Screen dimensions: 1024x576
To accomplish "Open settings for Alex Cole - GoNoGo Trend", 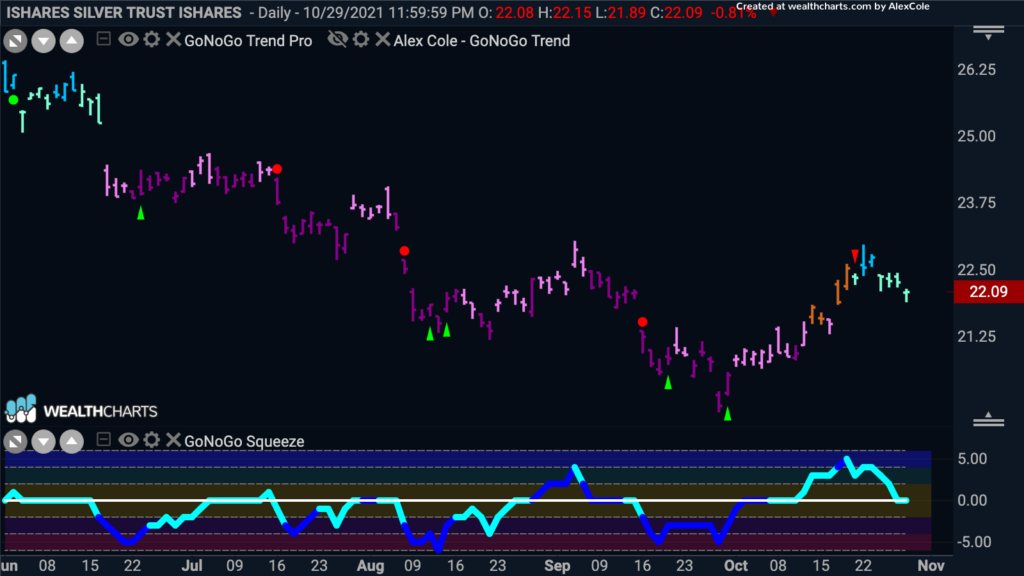I will (361, 40).
